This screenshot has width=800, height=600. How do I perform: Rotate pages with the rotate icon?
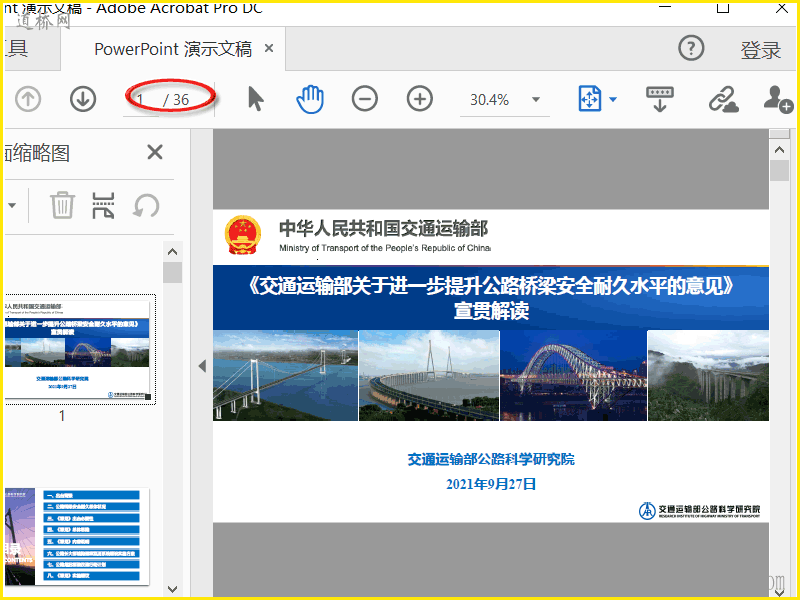click(x=146, y=206)
